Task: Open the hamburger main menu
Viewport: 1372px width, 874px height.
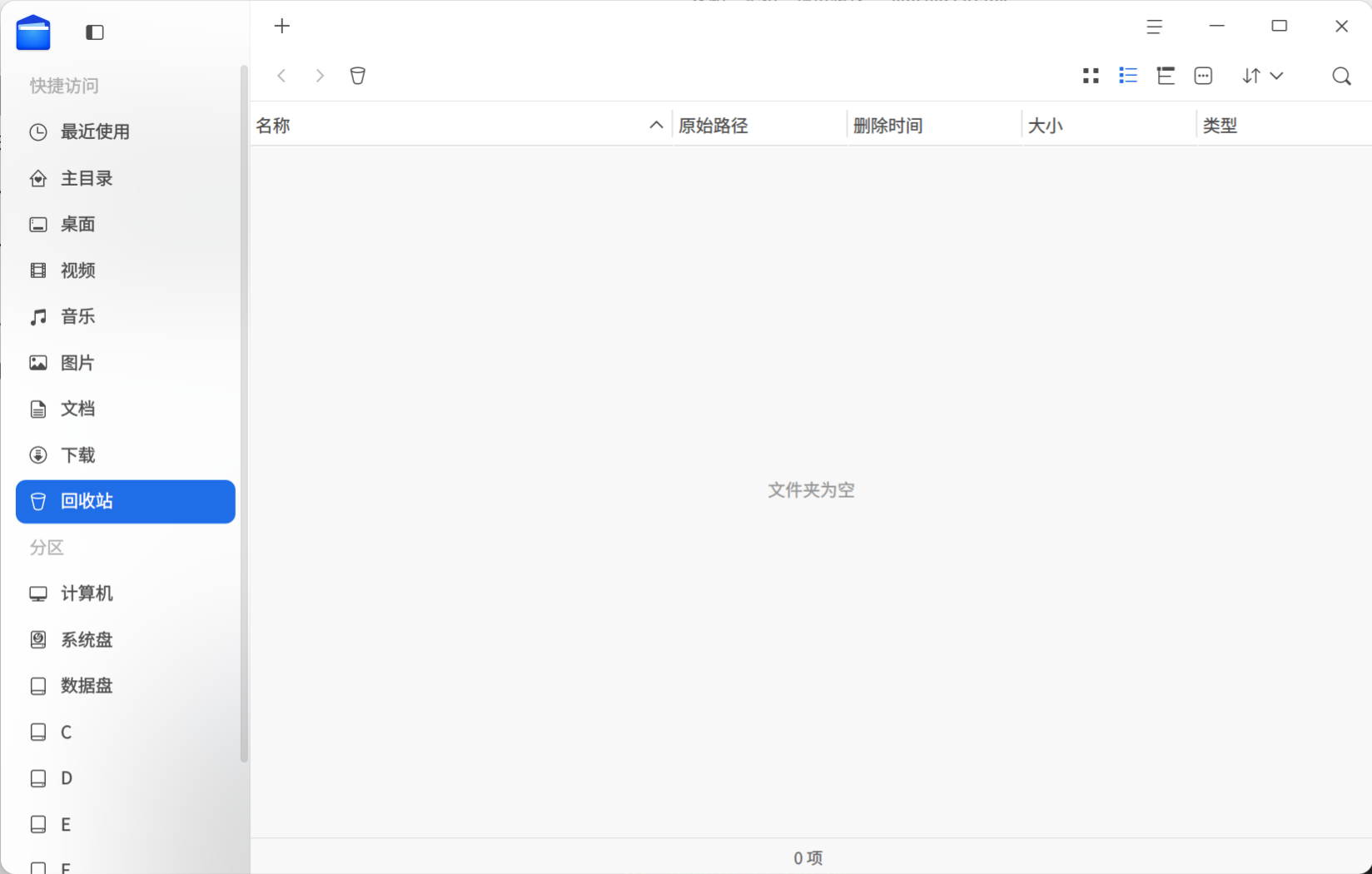Action: pos(1154,27)
